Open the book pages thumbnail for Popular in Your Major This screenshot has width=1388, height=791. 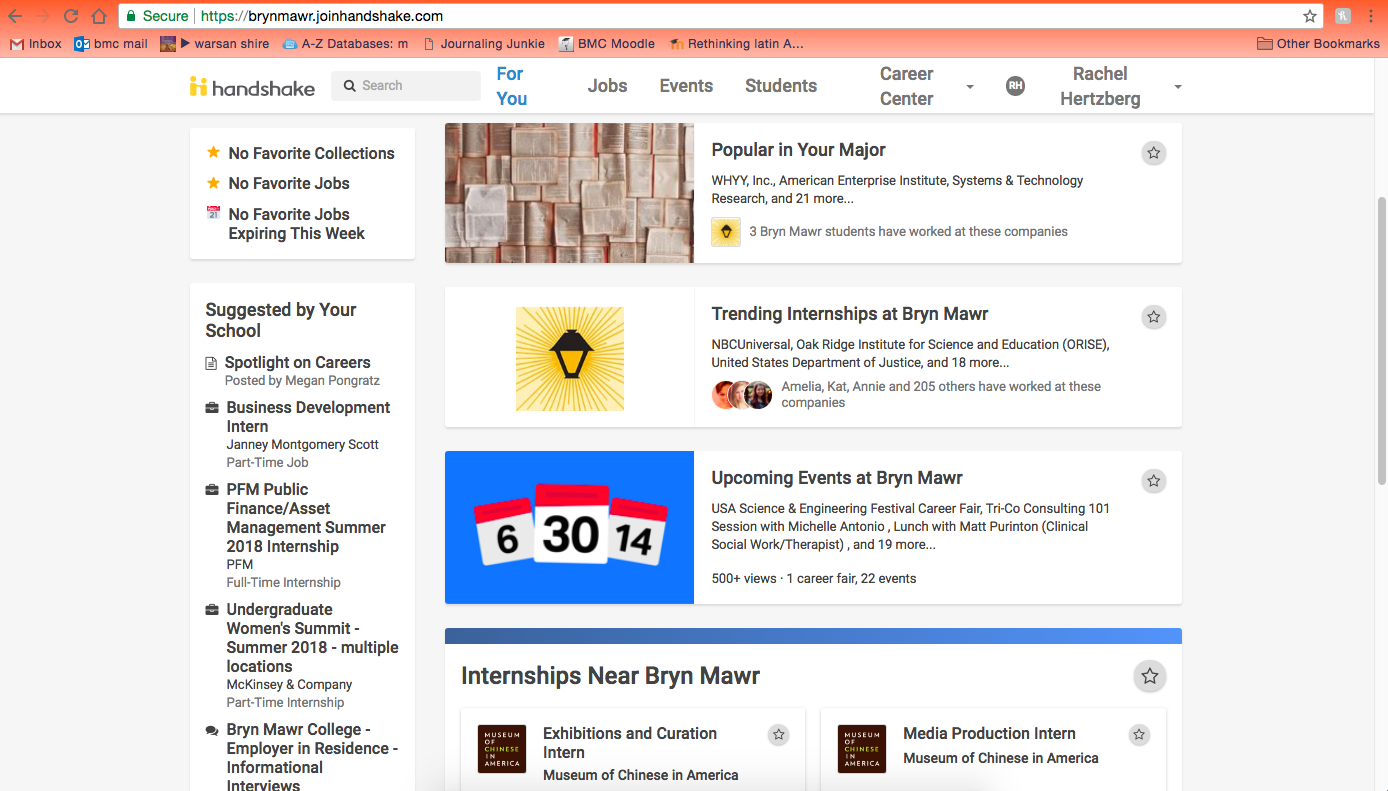[569, 193]
